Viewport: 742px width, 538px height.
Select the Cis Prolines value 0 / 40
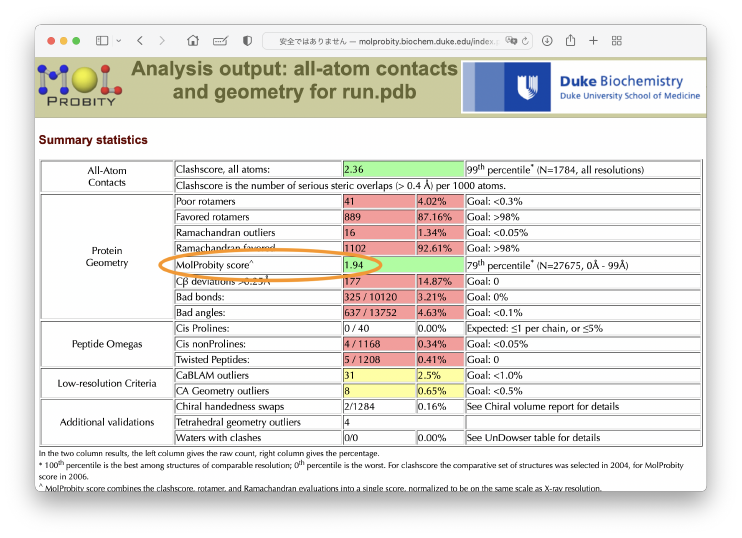click(357, 328)
